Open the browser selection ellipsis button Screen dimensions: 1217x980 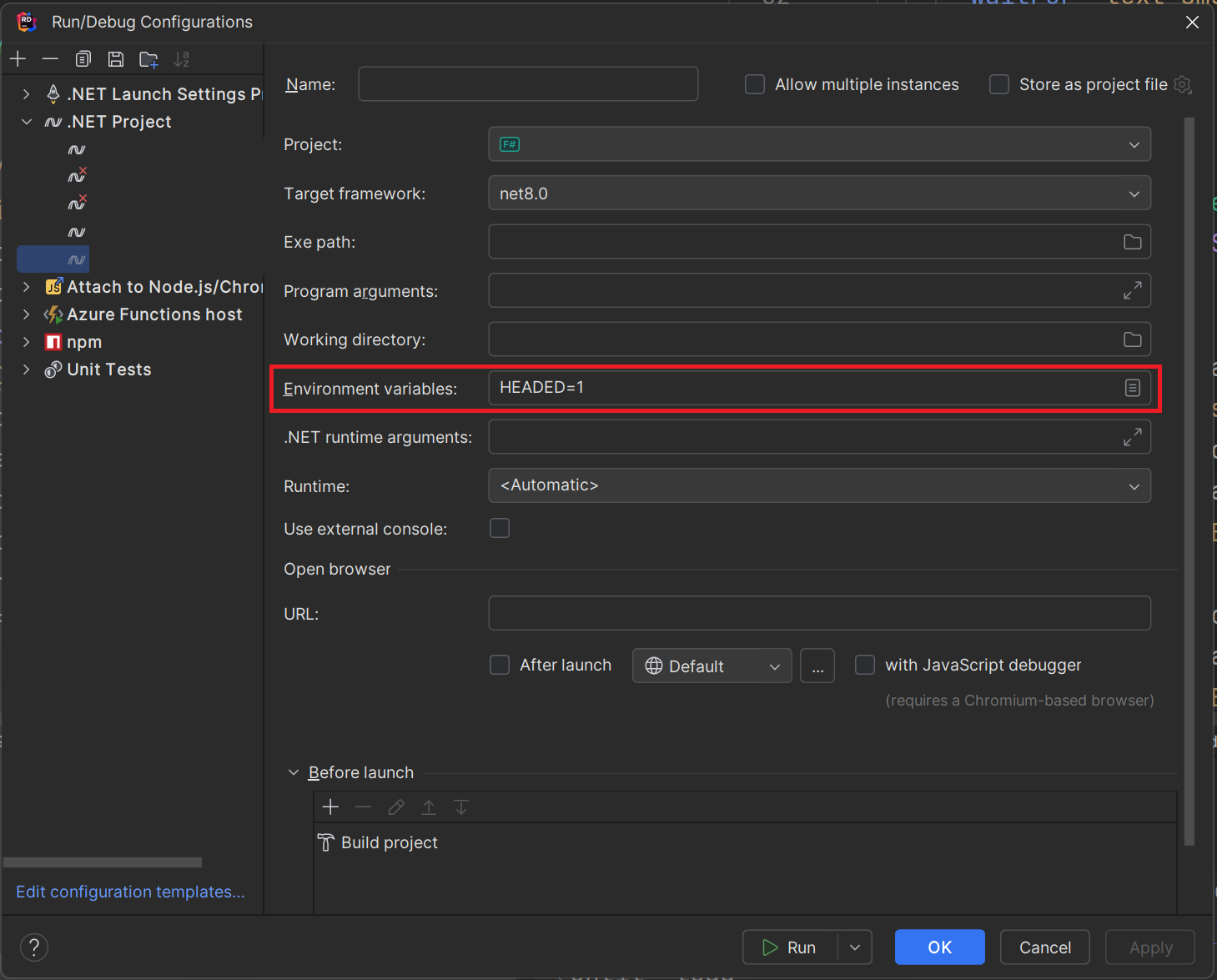click(x=817, y=666)
